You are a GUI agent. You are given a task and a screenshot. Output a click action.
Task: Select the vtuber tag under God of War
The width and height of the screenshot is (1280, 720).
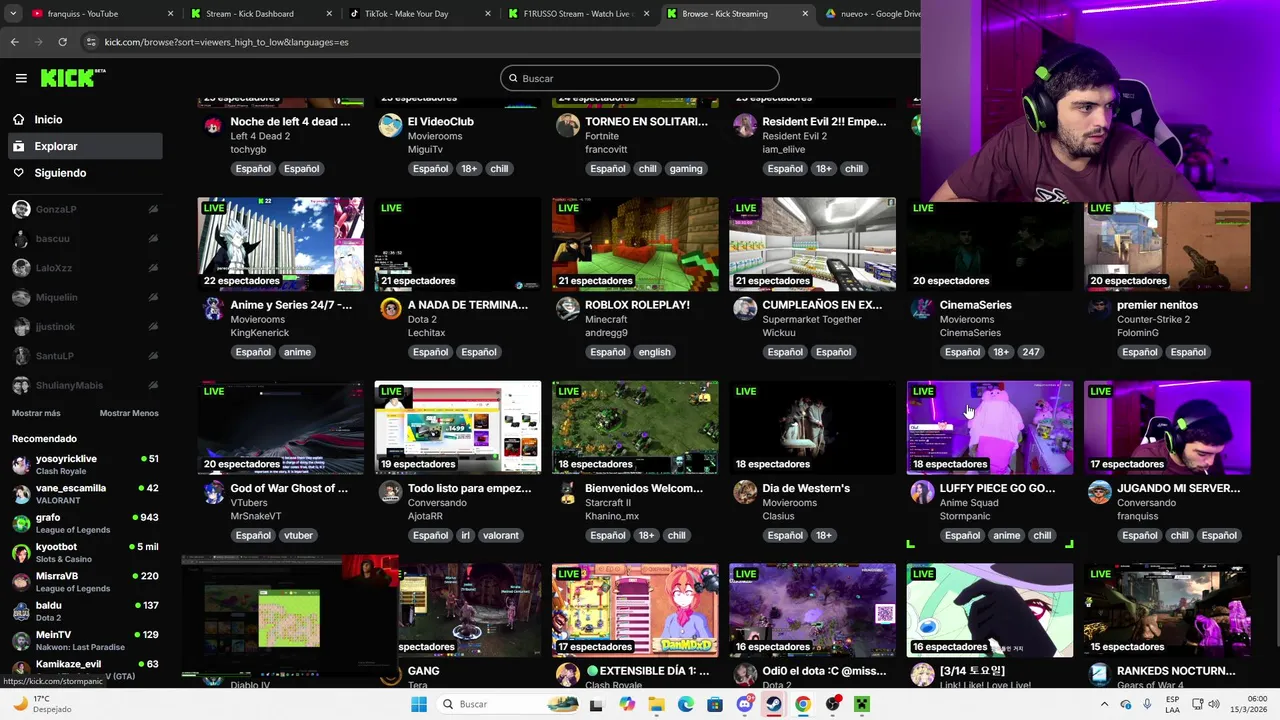298,535
